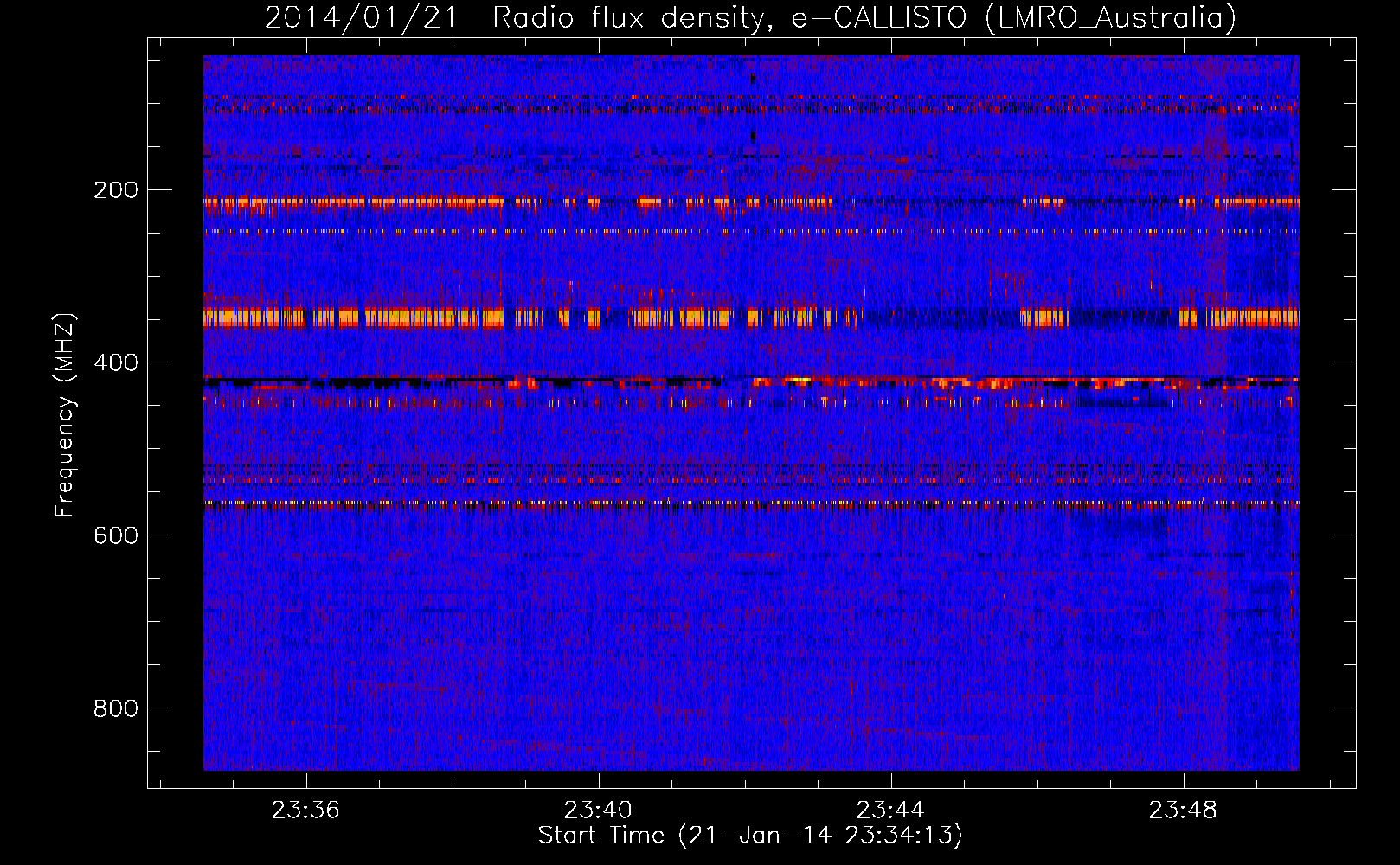Click the 600 frequency tick label
Image resolution: width=1400 pixels, height=865 pixels.
116,535
